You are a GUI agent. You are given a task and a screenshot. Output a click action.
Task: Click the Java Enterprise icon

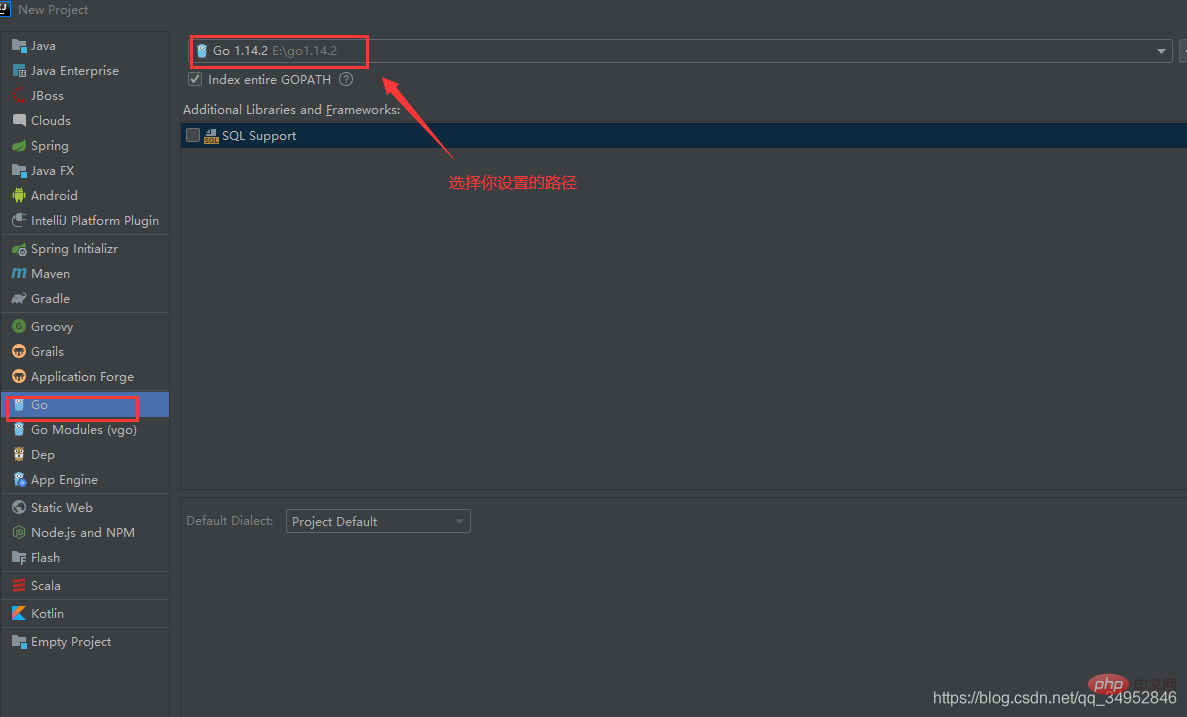click(19, 71)
